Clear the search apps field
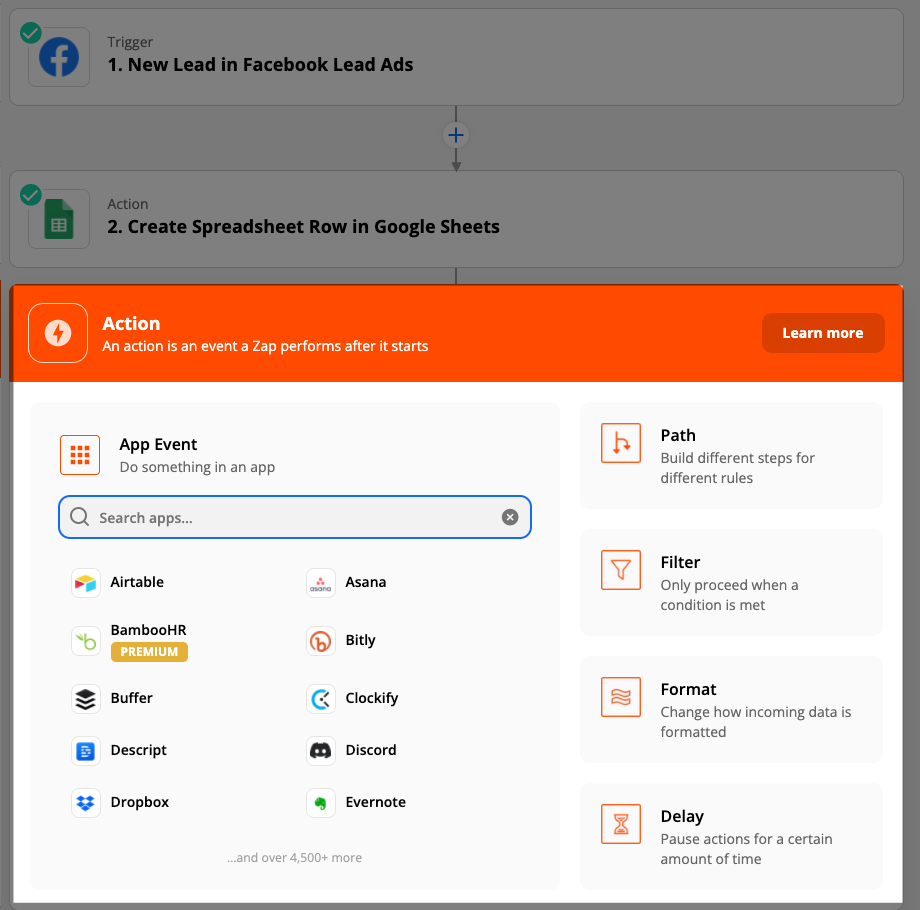The image size is (920, 910). click(510, 517)
